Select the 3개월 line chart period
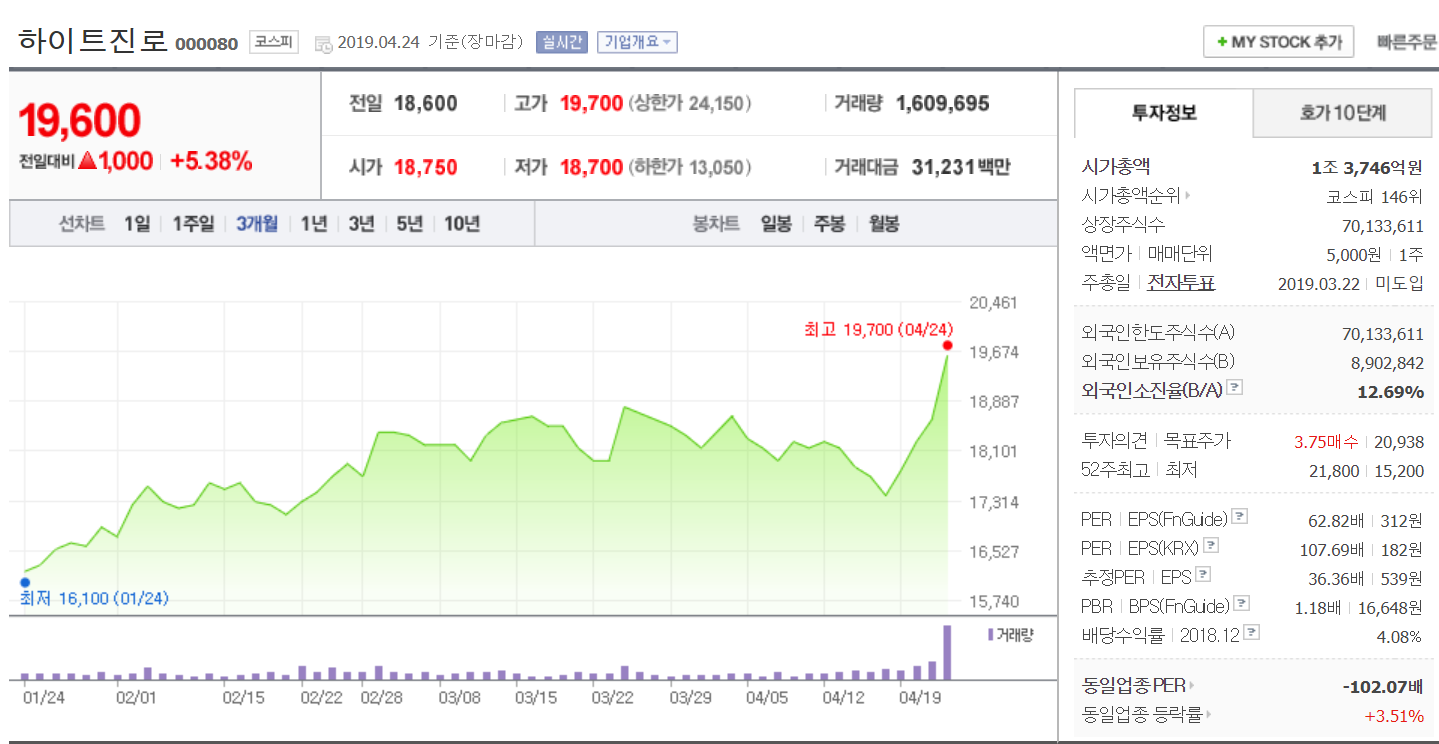The image size is (1439, 744). [257, 224]
